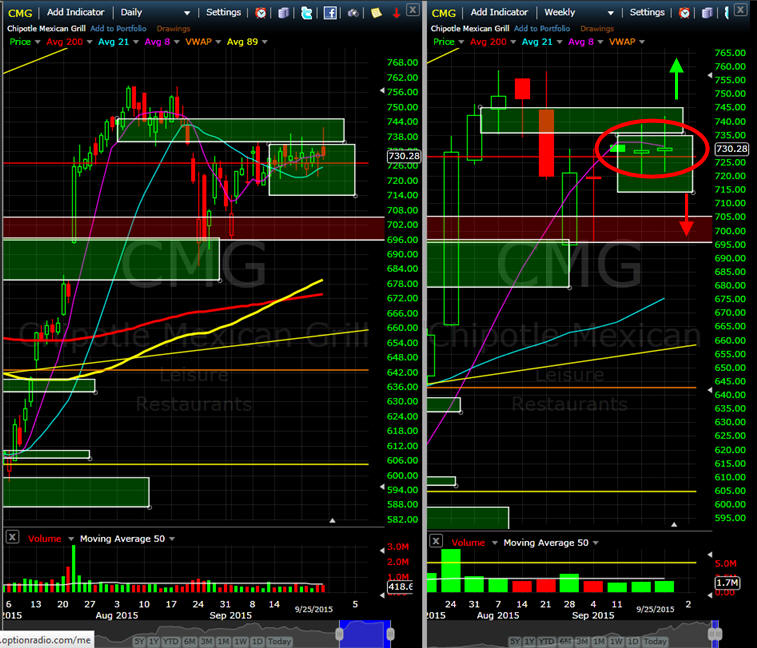Open Drawings in Daily chart
The height and width of the screenshot is (648, 757).
tap(173, 28)
